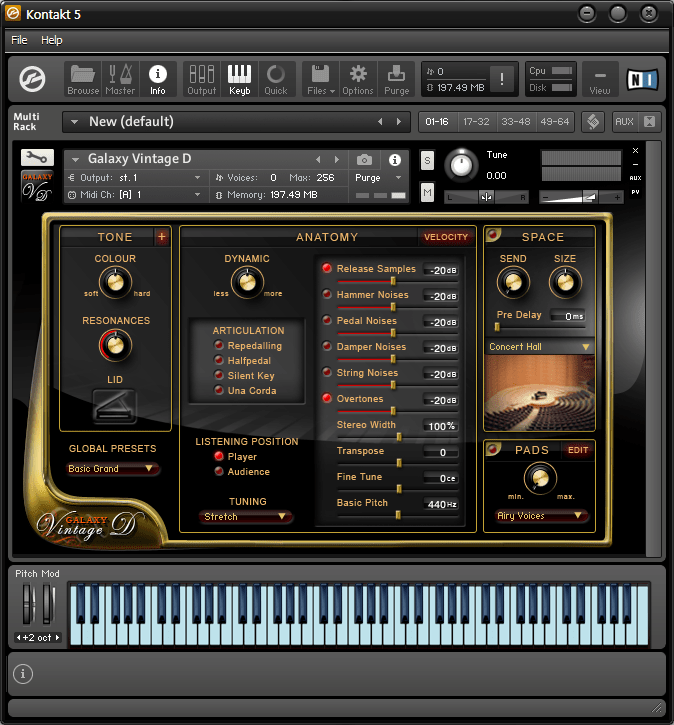674x725 pixels.
Task: Click the Purge icon in toolbar
Action: 396,79
